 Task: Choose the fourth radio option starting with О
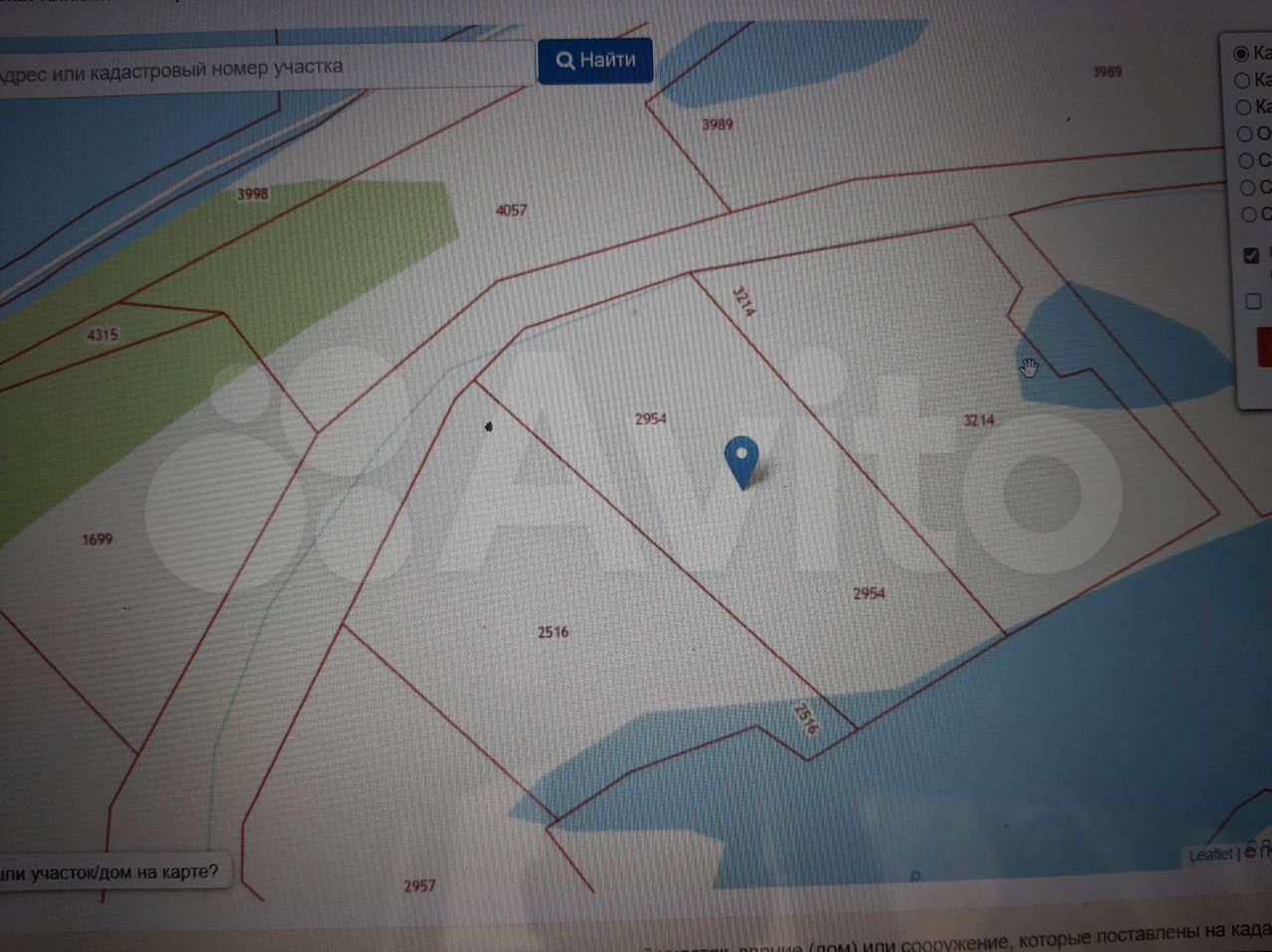click(1245, 134)
